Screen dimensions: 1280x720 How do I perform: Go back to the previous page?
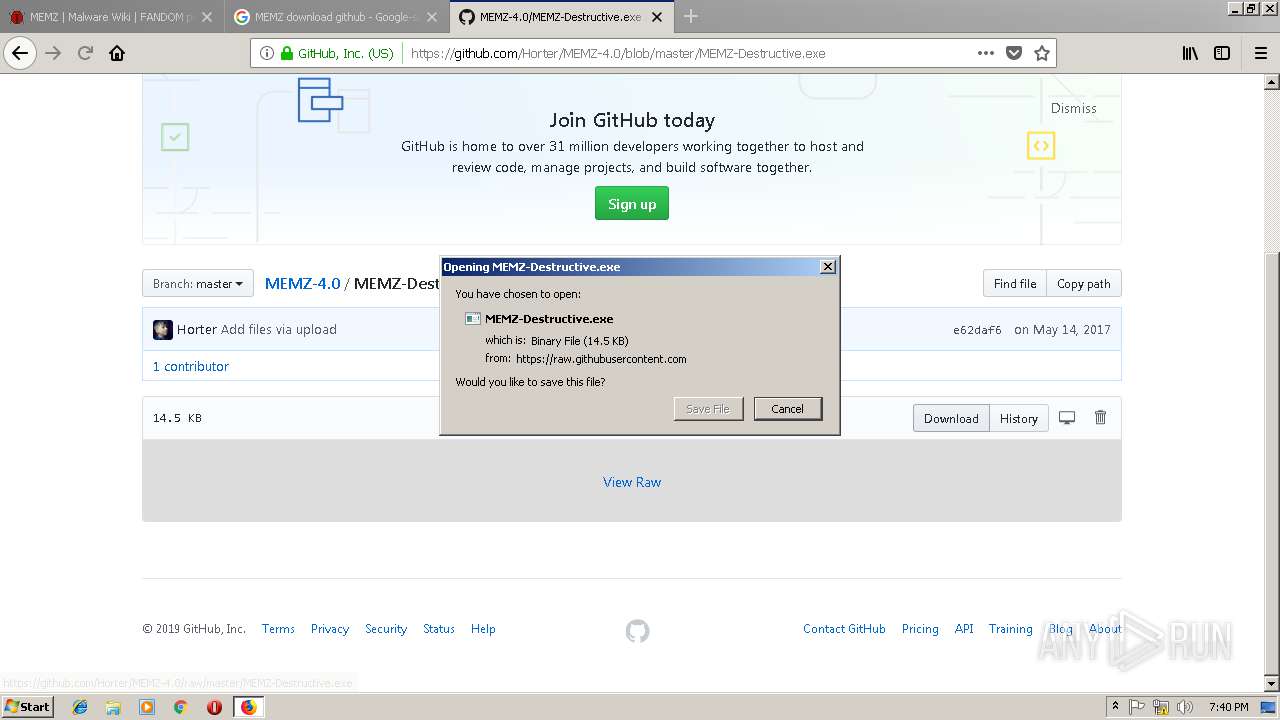[x=20, y=53]
